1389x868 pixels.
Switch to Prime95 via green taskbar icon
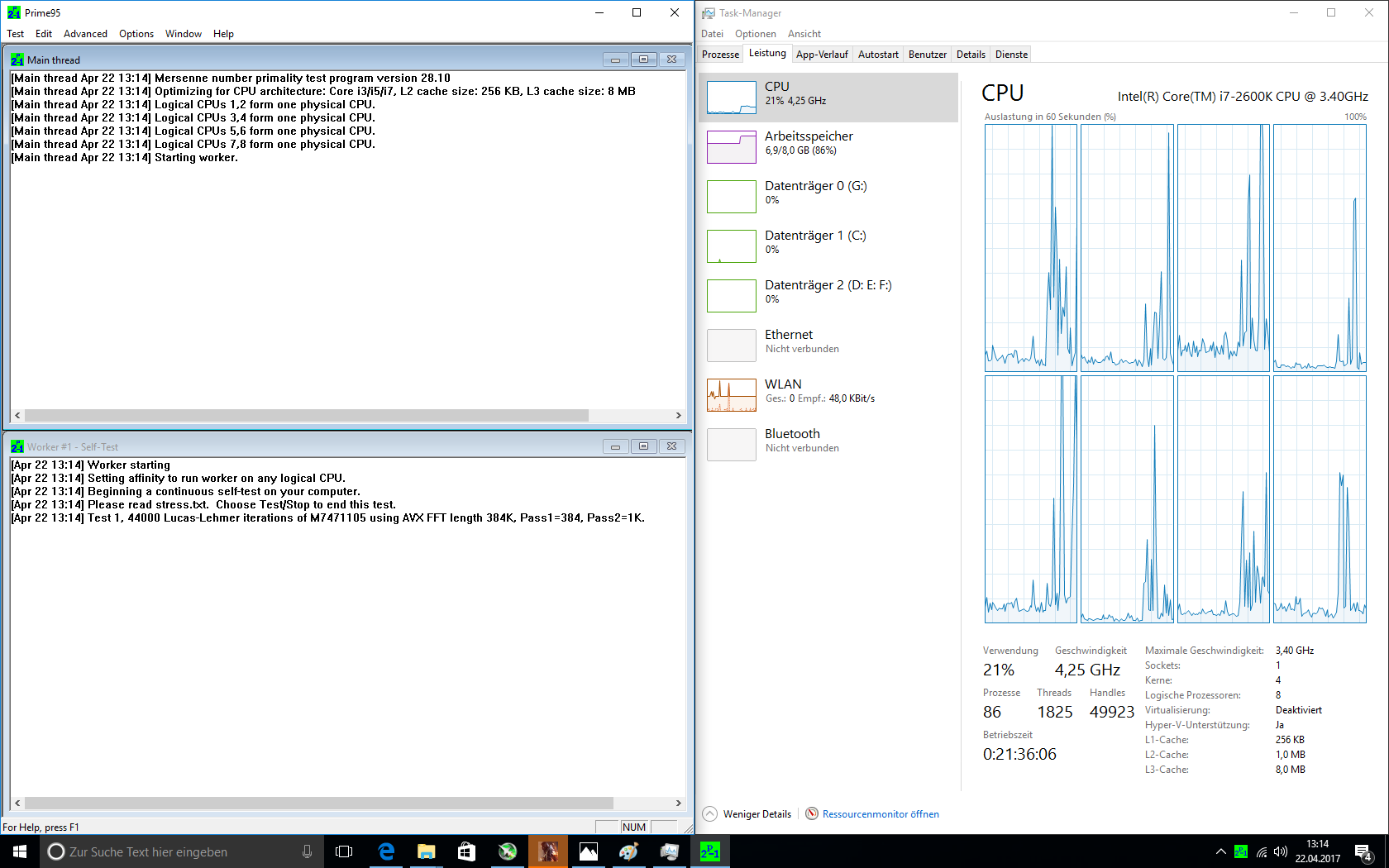(709, 851)
